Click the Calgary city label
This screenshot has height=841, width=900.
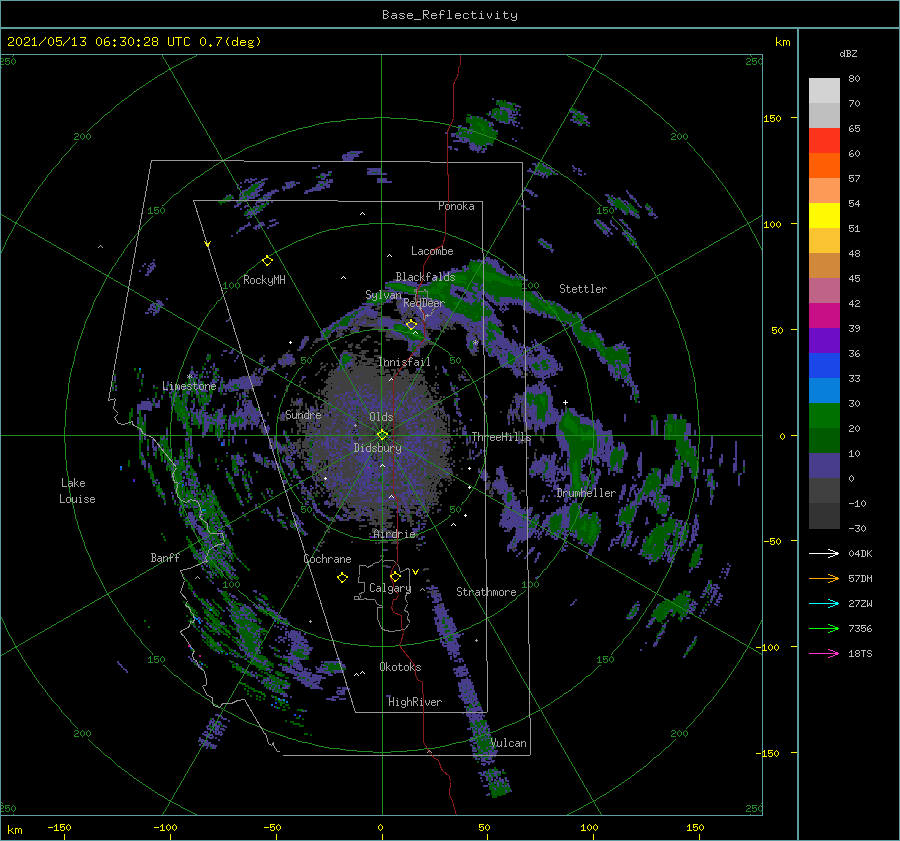click(390, 588)
